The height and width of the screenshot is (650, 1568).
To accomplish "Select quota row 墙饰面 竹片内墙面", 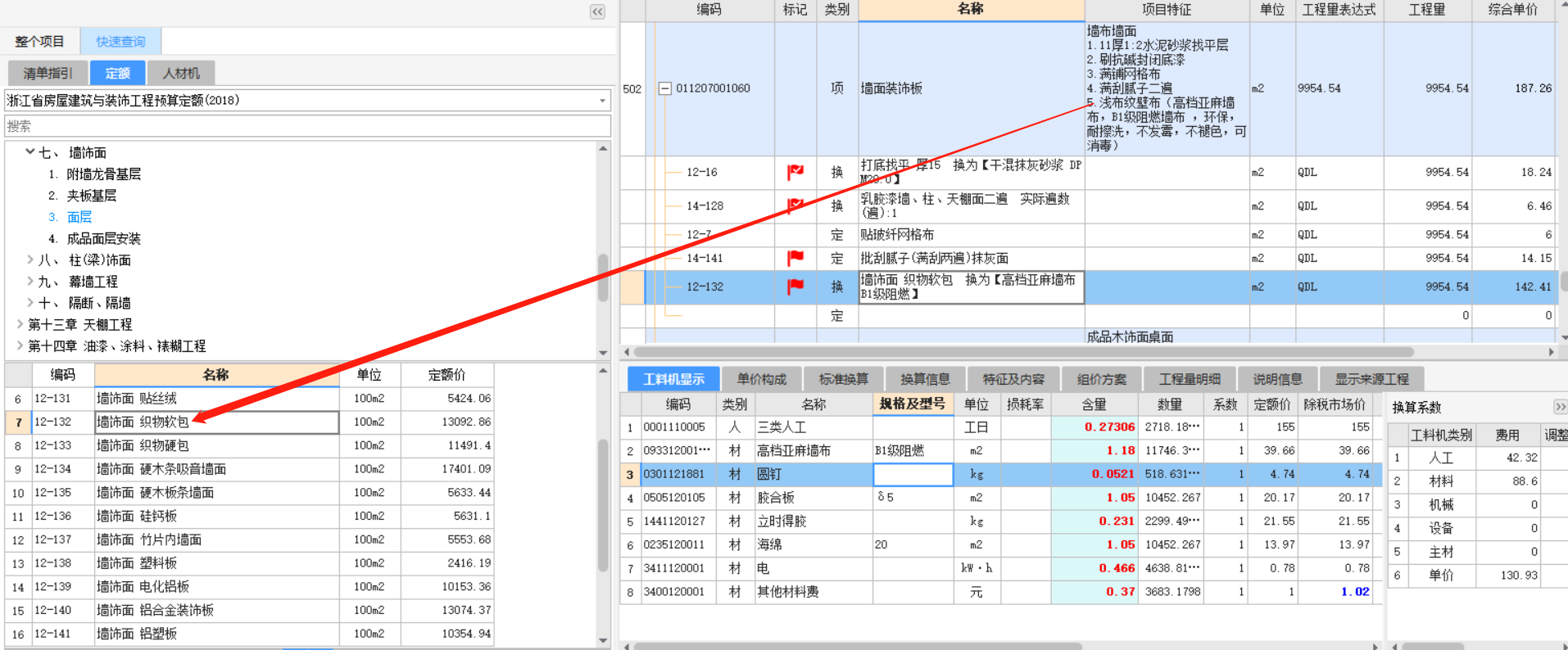I will pos(249,539).
